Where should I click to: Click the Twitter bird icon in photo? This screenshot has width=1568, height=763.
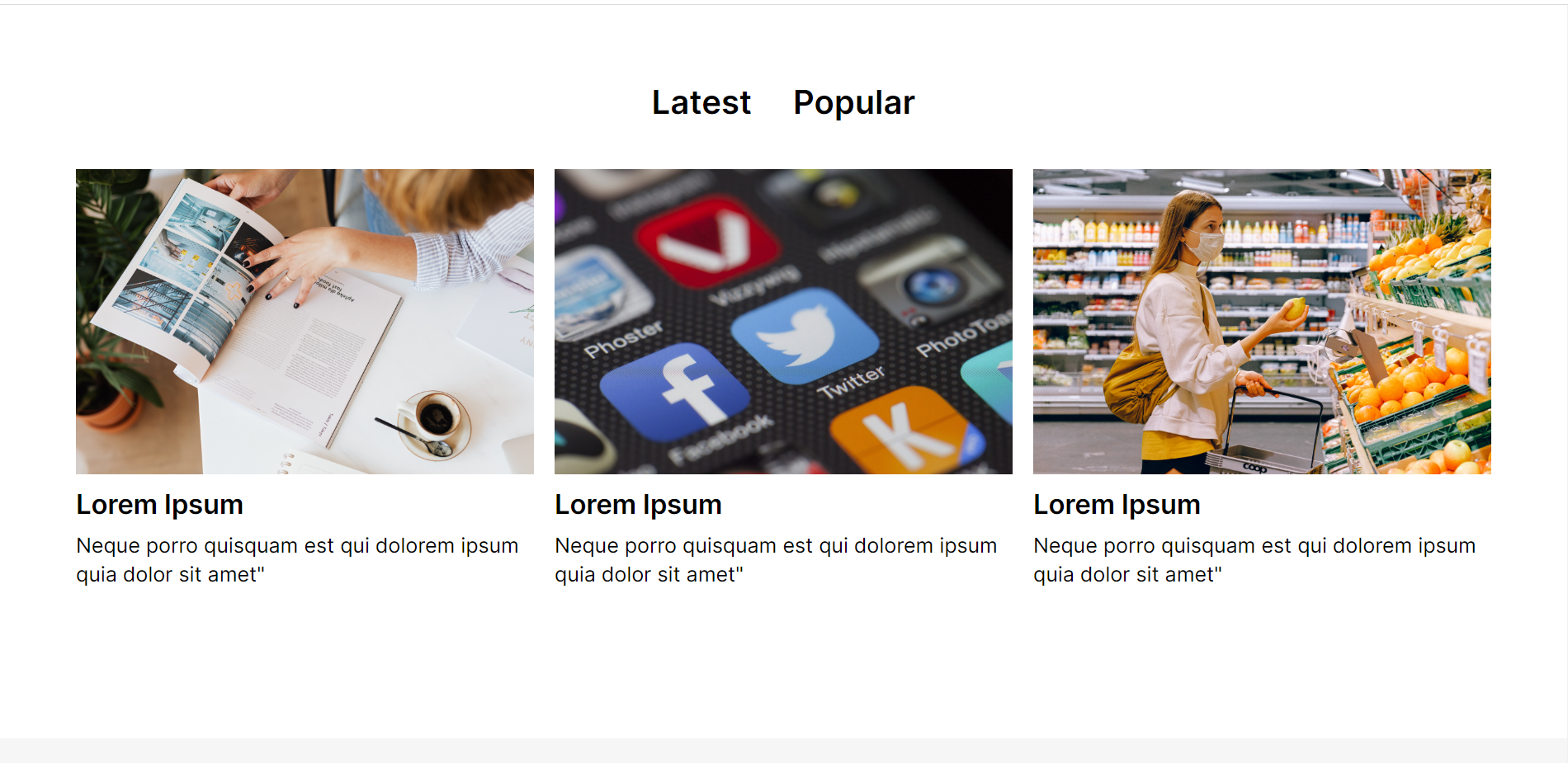pyautogui.click(x=805, y=336)
